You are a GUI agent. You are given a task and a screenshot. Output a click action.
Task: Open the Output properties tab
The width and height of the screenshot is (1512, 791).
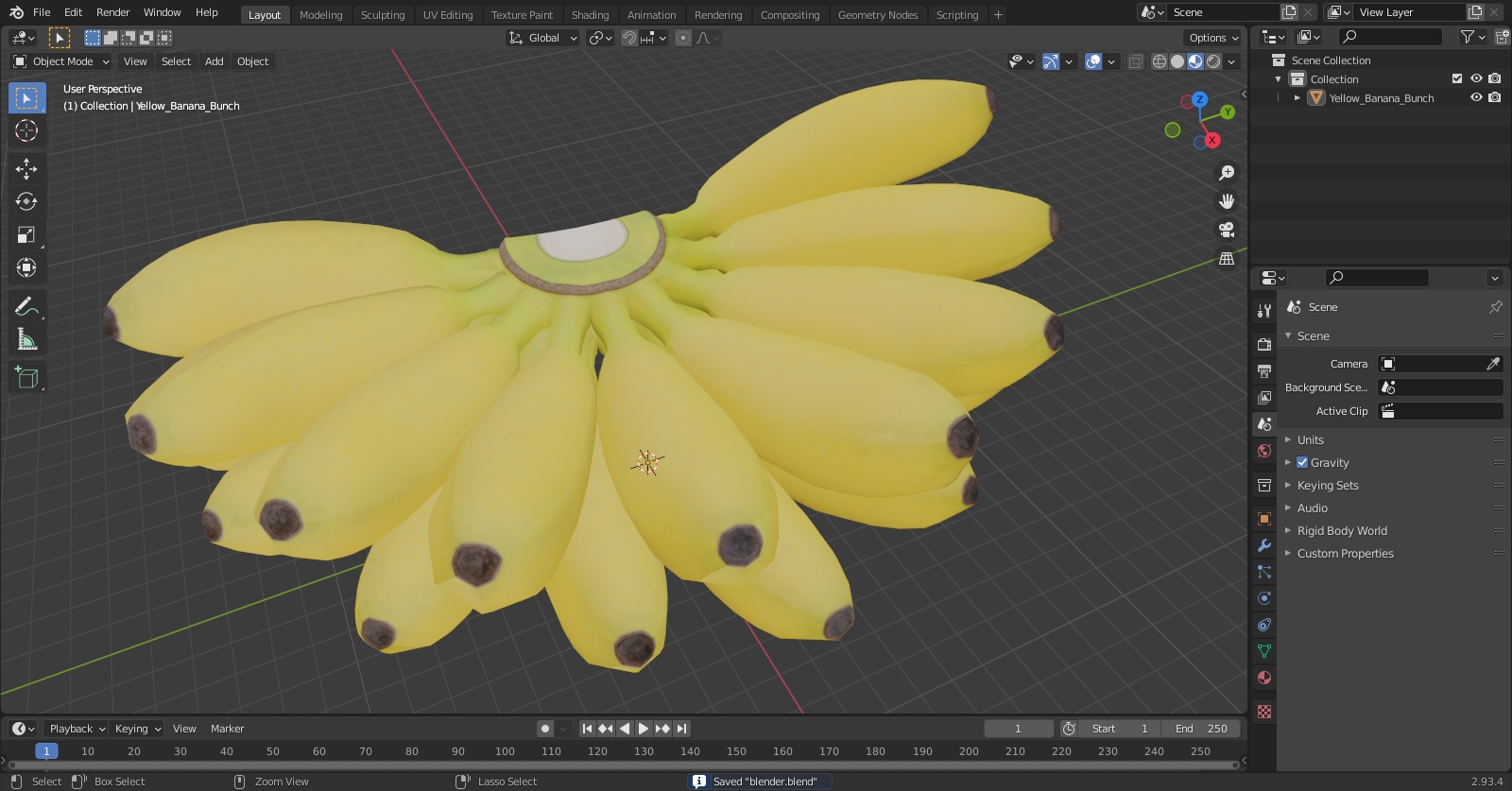[x=1264, y=371]
